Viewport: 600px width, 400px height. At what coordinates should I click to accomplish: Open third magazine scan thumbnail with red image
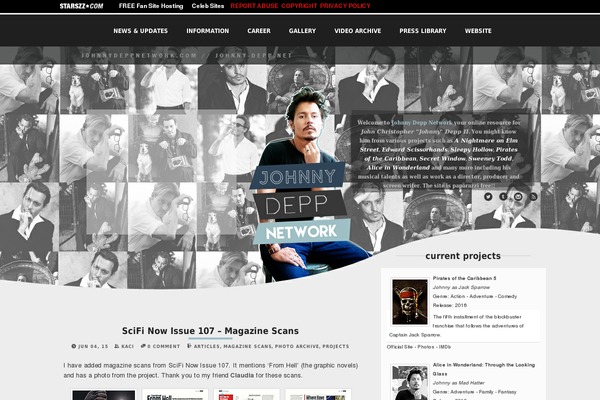[x=247, y=395]
